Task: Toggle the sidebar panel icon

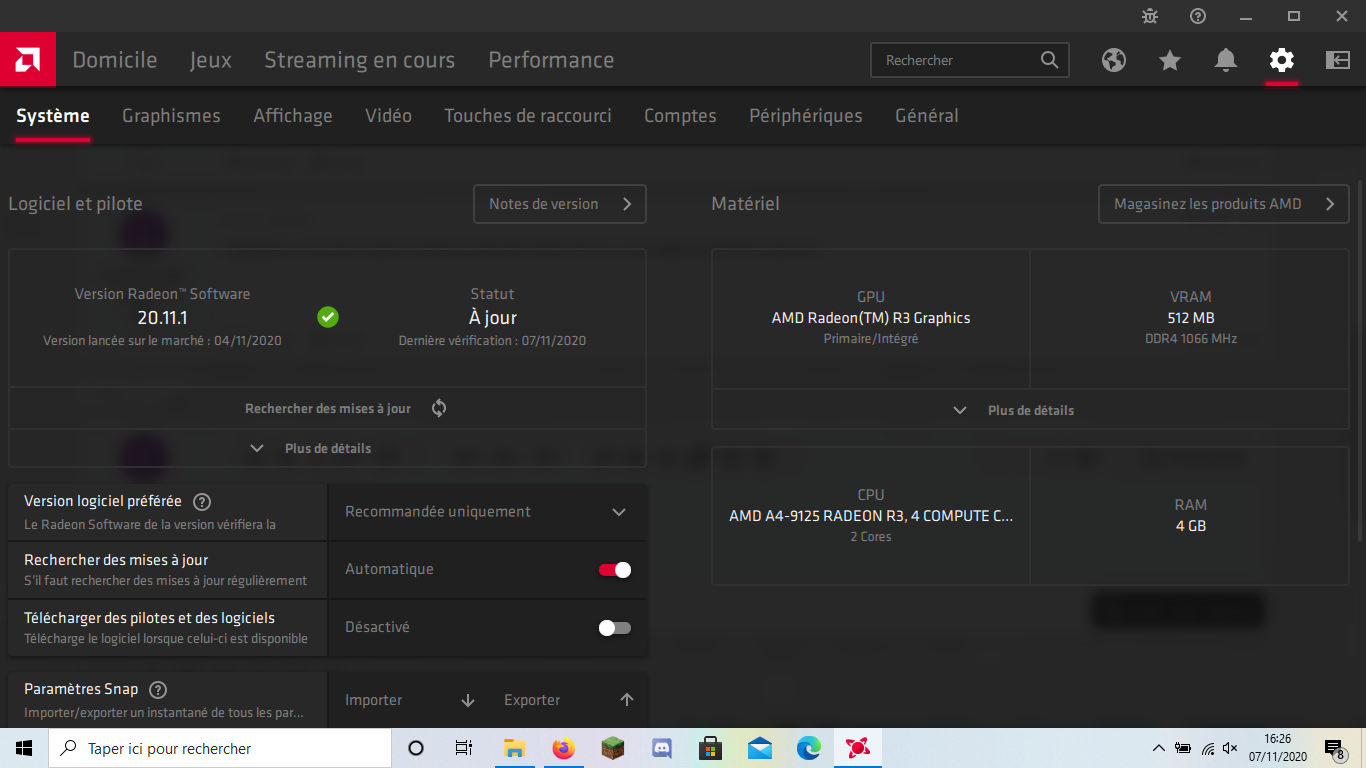Action: coord(1338,60)
